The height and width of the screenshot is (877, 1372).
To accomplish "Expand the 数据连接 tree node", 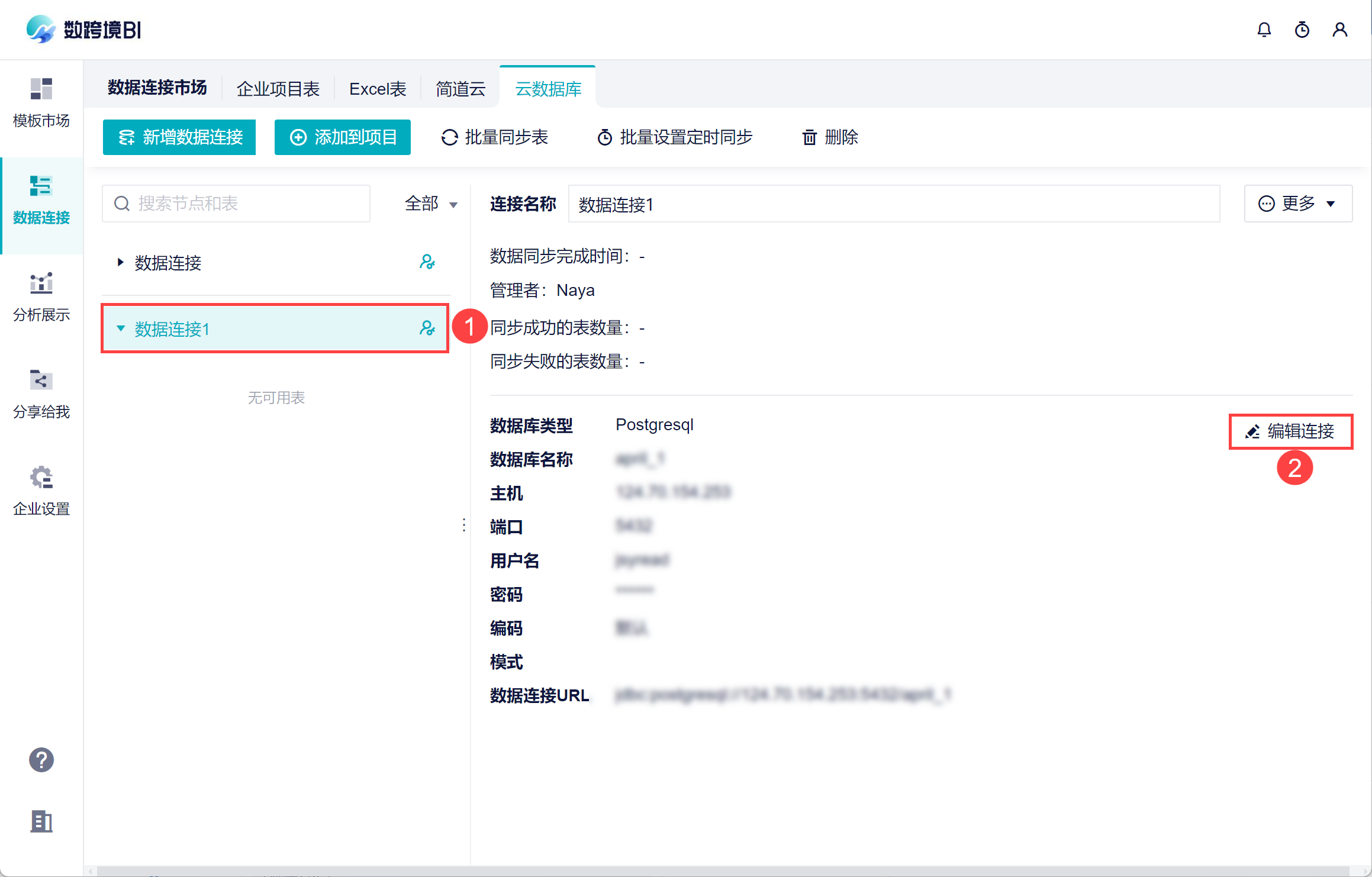I will click(x=121, y=262).
